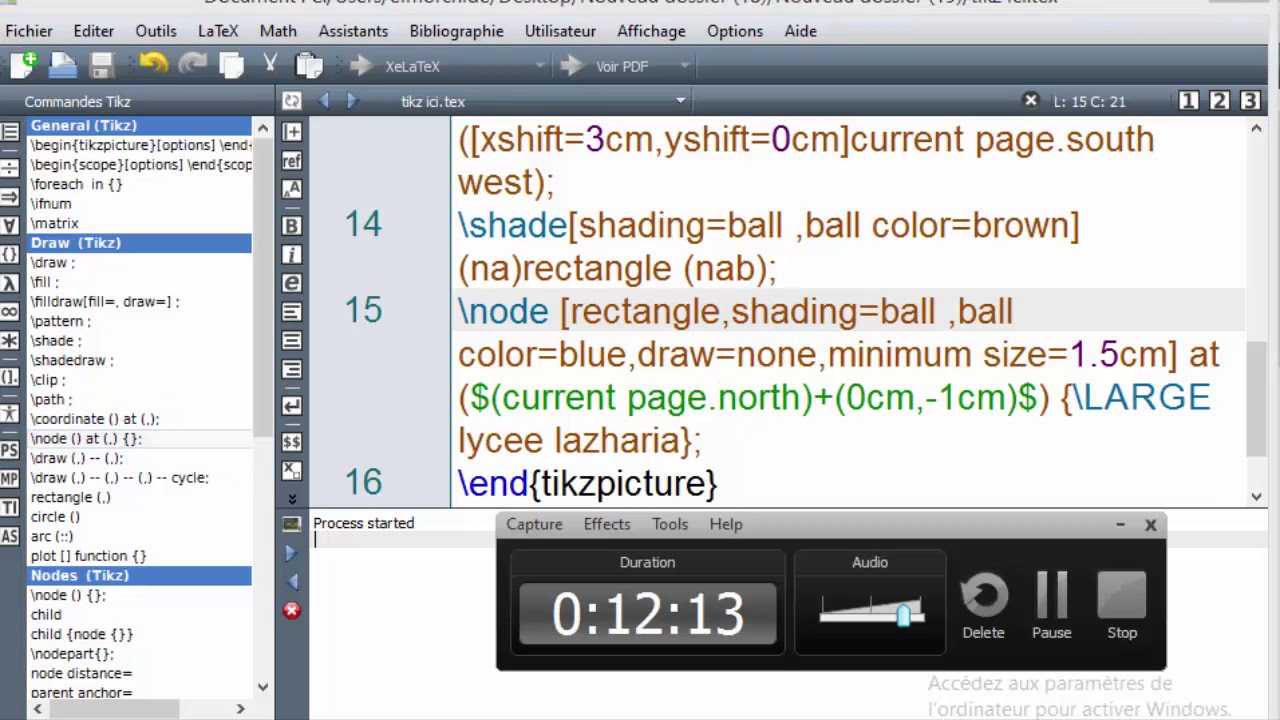Open the Bibliographie menu
Image resolution: width=1280 pixels, height=720 pixels.
point(456,31)
